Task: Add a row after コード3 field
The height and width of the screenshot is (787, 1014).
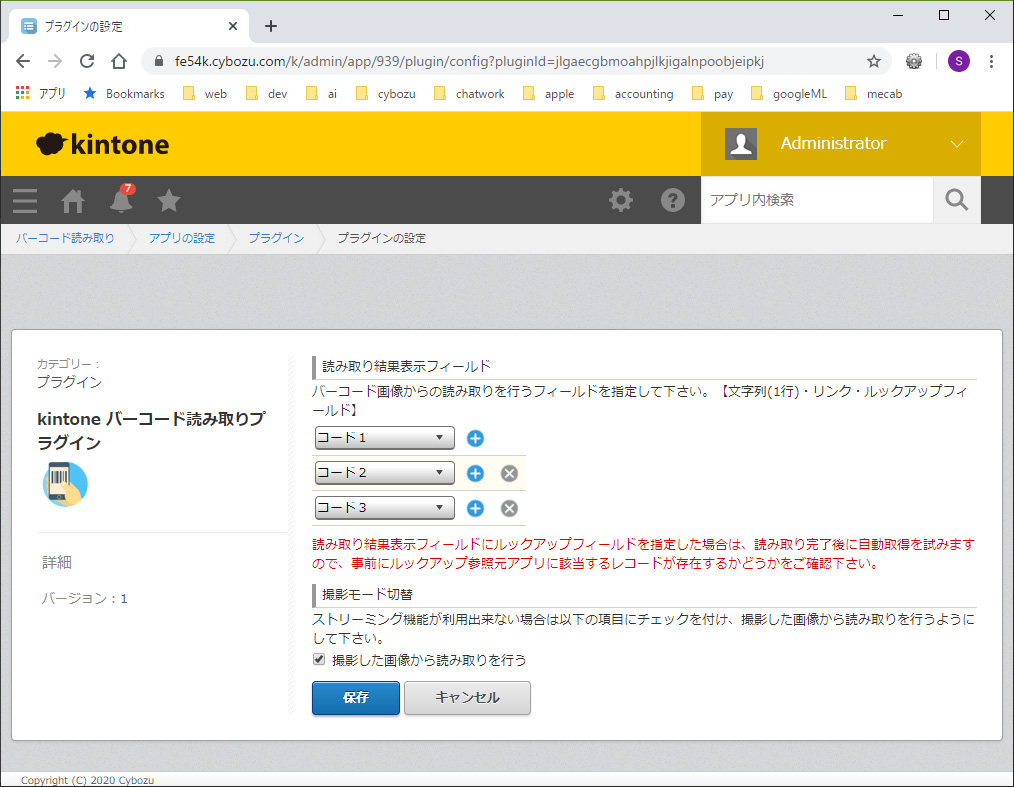Action: click(475, 508)
